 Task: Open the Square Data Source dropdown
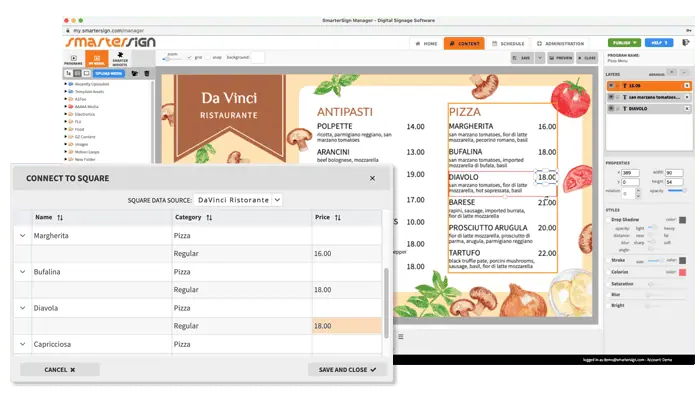click(x=239, y=200)
